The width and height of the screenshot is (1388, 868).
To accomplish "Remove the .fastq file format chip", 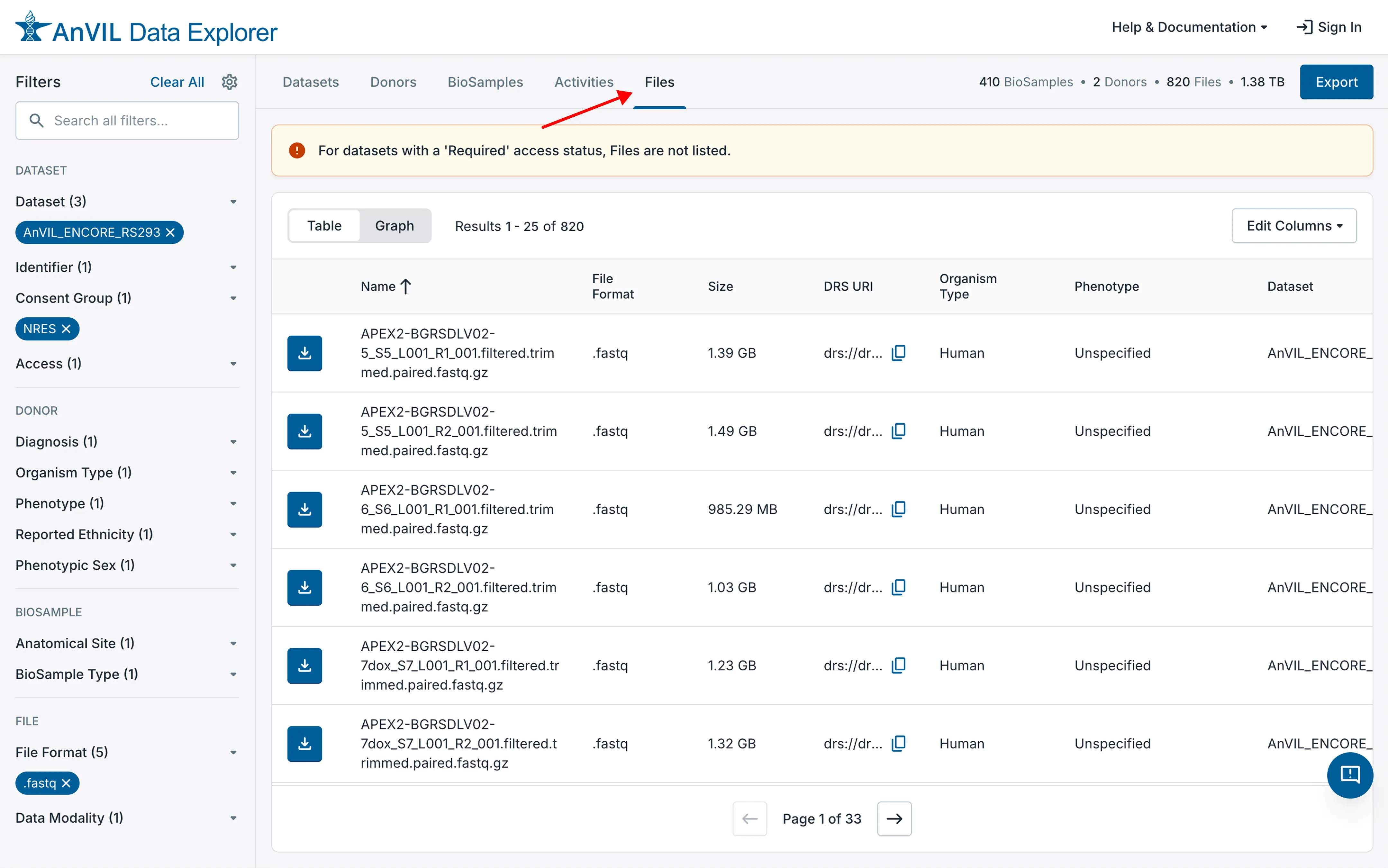I will (66, 783).
